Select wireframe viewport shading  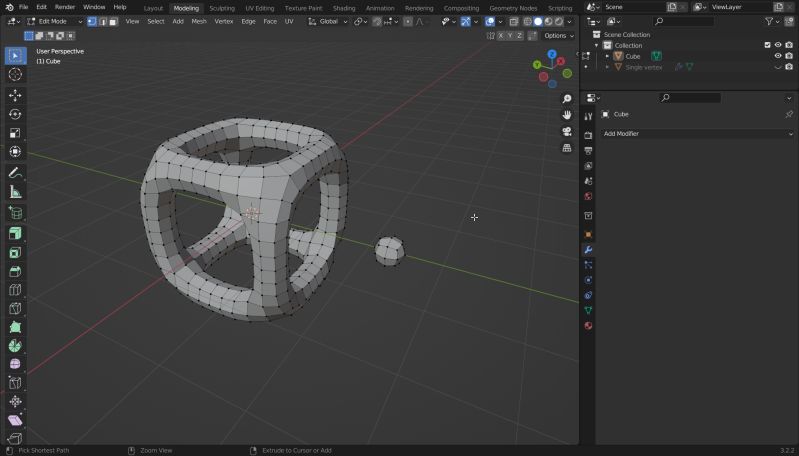click(x=527, y=21)
